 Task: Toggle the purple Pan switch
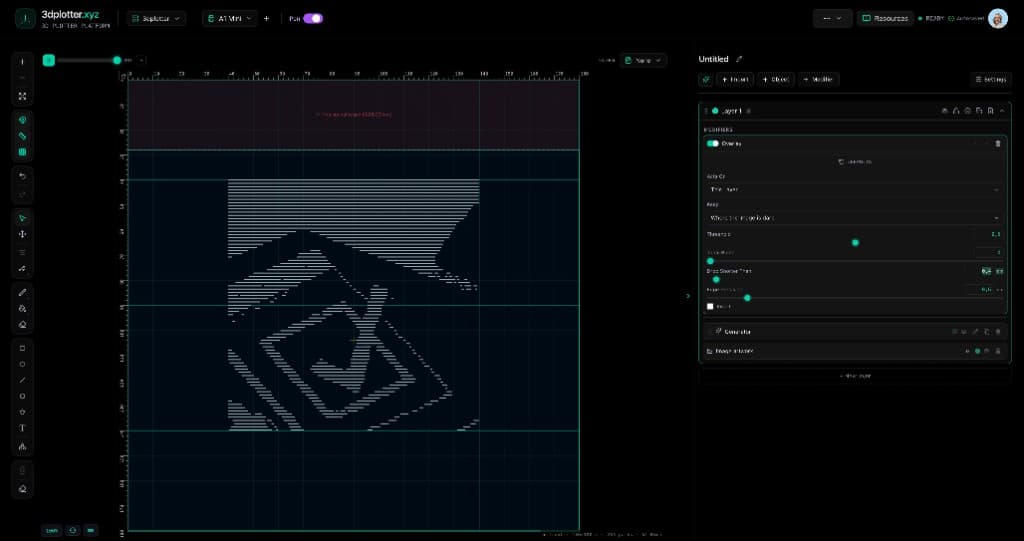[313, 18]
